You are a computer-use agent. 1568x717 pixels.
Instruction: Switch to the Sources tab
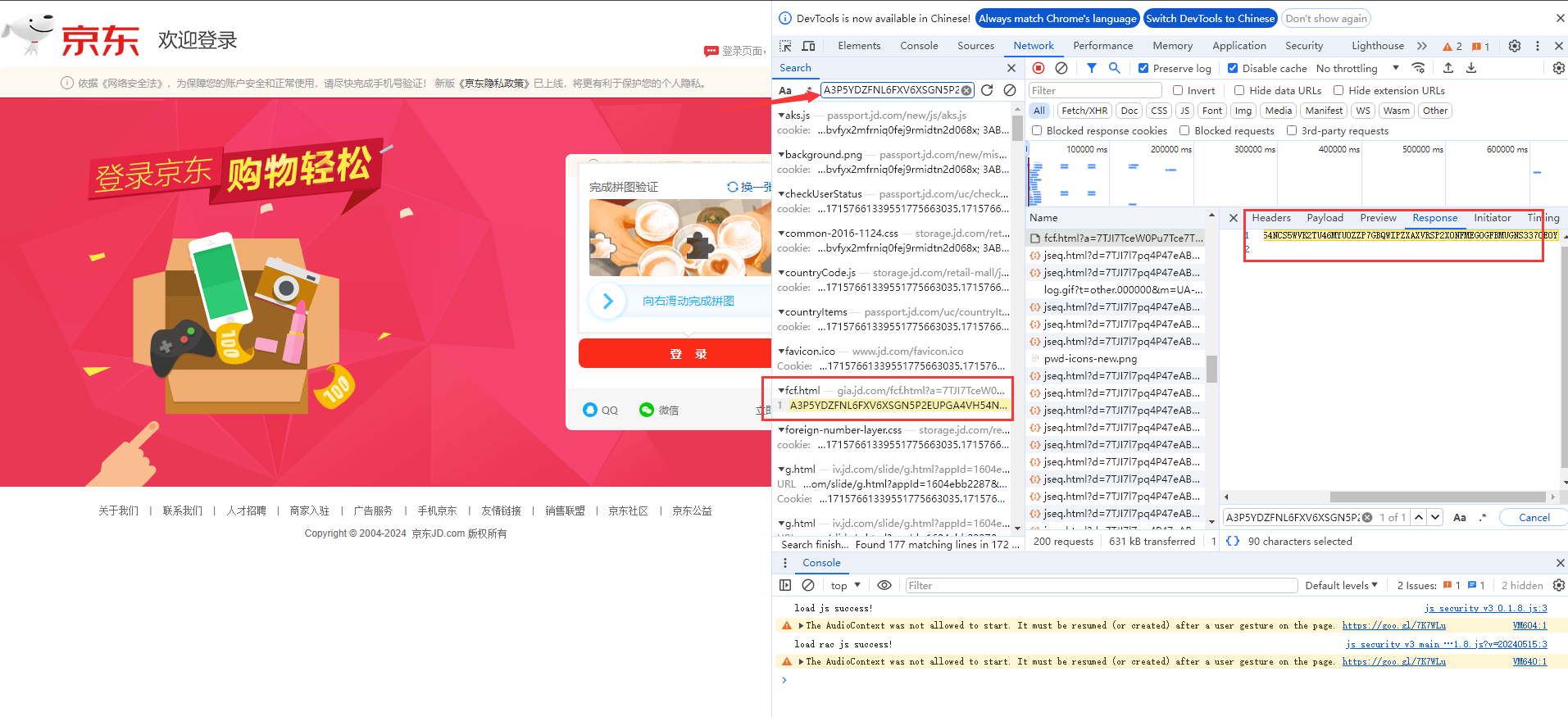[975, 46]
